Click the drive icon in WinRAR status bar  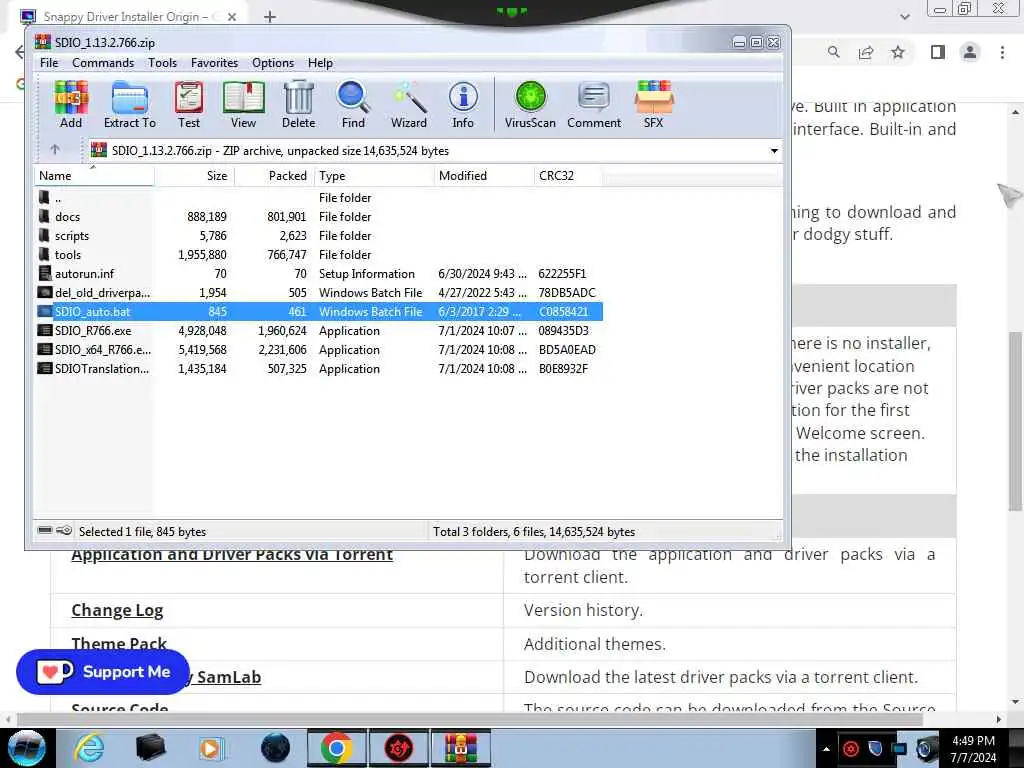(x=45, y=530)
